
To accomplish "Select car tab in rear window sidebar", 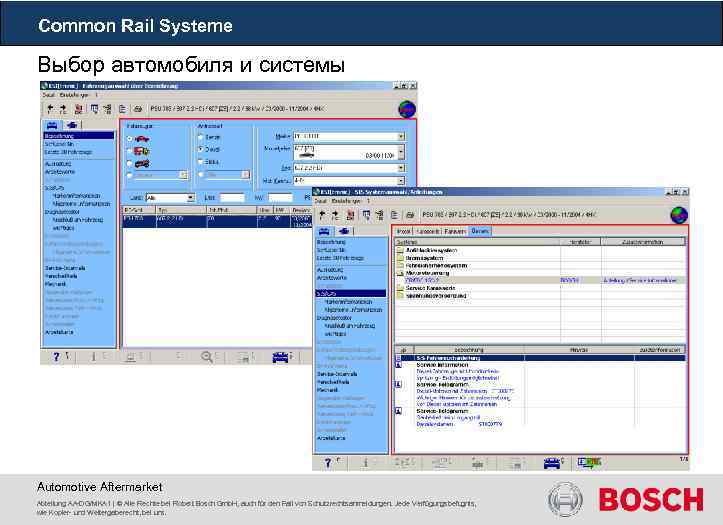I will 52,125.
